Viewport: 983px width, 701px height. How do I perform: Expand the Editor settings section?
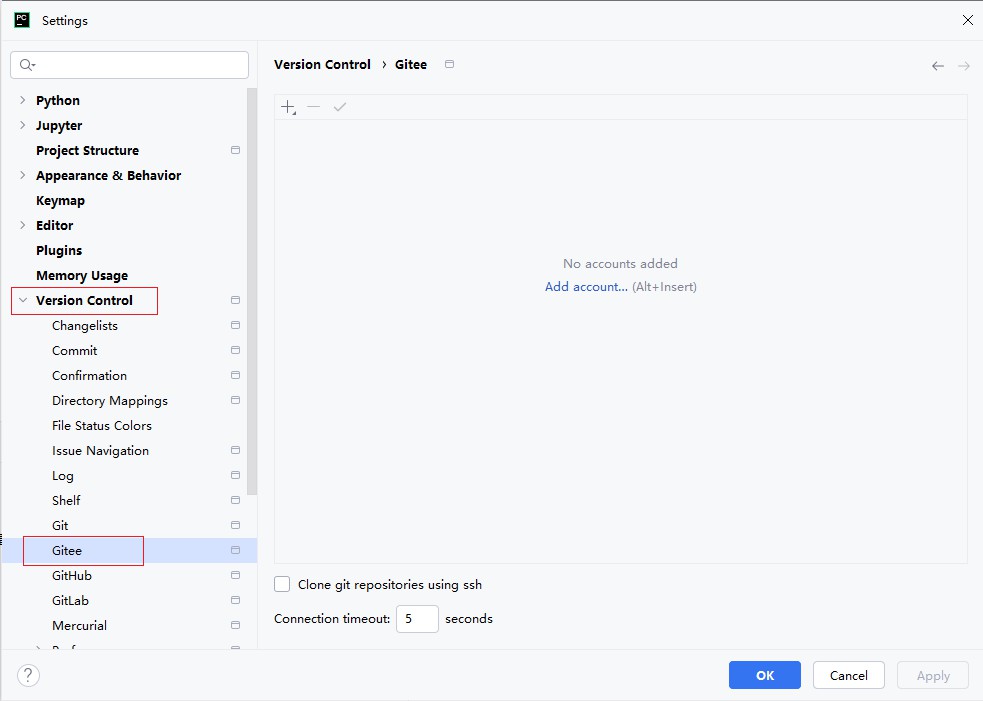23,225
